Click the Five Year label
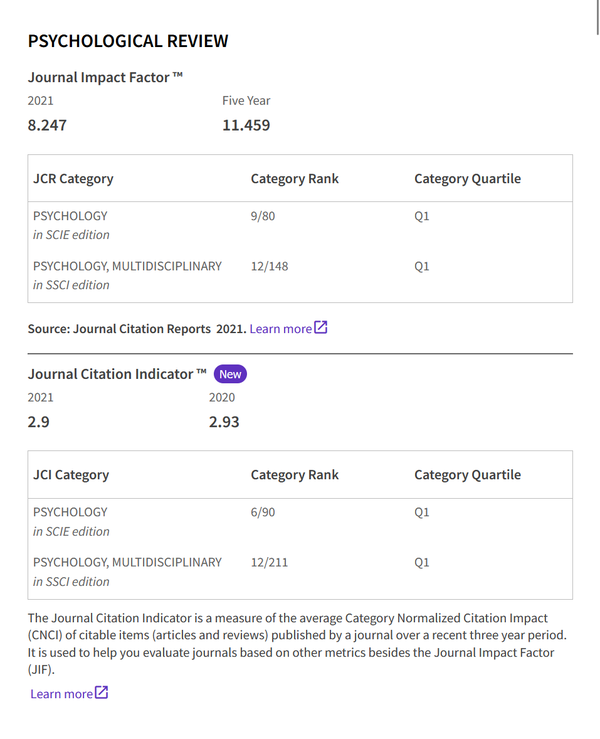Image resolution: width=600 pixels, height=739 pixels. coord(246,100)
